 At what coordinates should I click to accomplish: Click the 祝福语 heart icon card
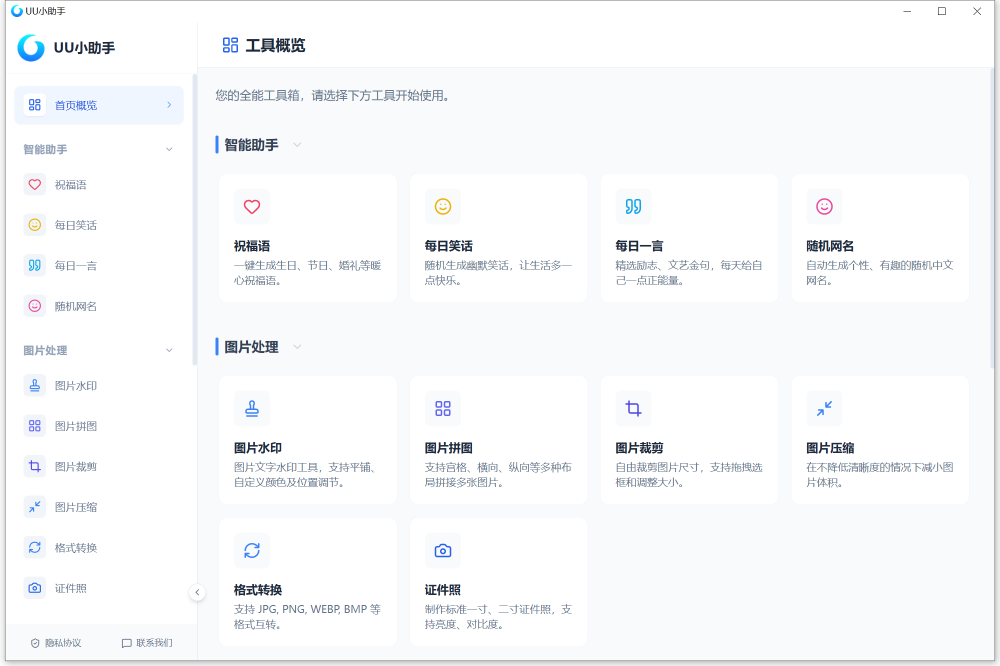(252, 207)
